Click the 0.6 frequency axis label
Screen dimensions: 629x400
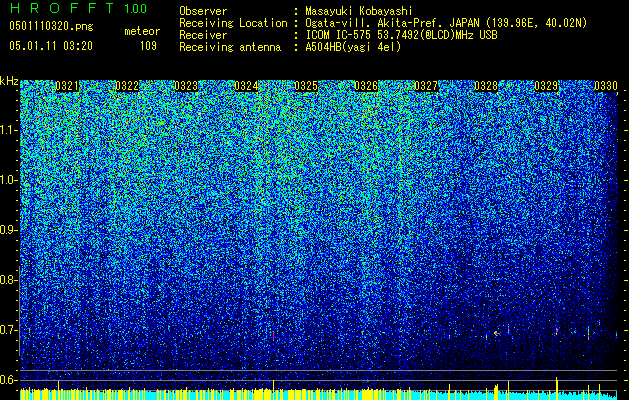(x=9, y=380)
